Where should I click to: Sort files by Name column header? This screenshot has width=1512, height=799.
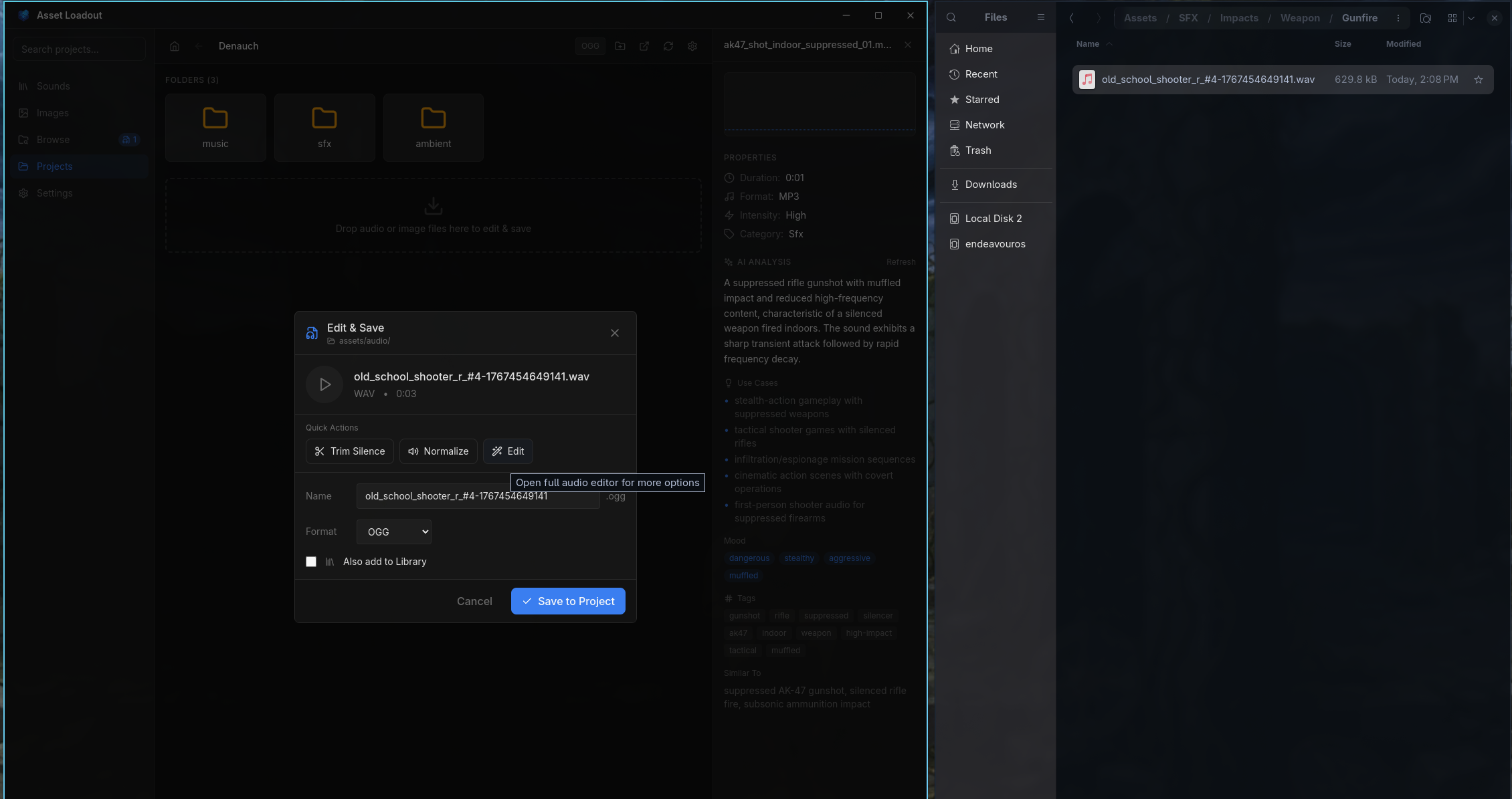(1087, 44)
